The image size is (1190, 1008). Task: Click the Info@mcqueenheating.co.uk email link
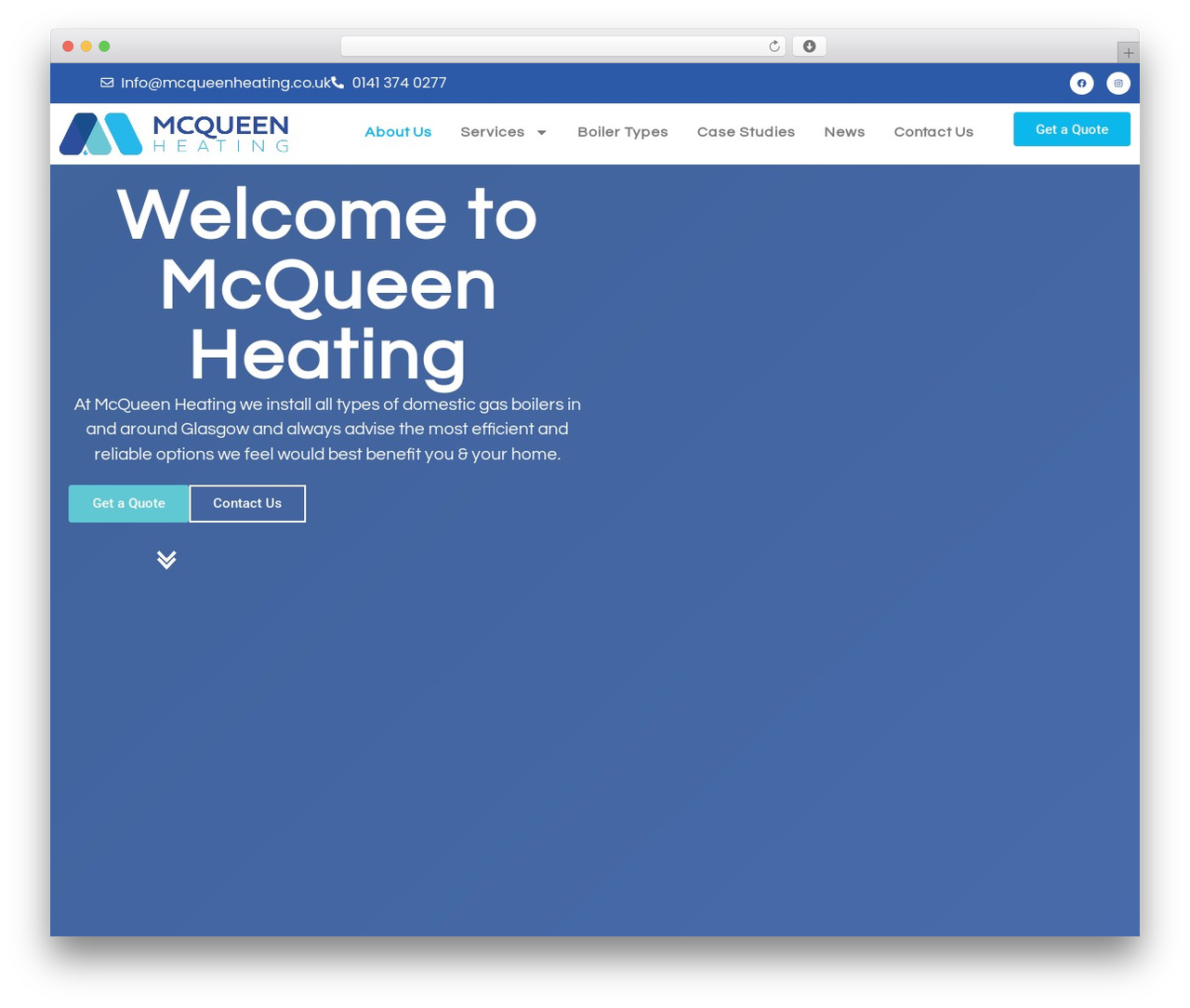tap(225, 83)
